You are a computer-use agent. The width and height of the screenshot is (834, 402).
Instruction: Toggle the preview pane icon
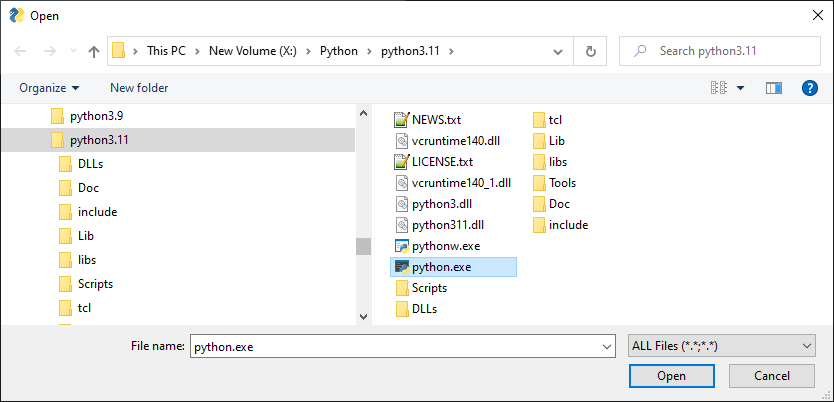coord(773,88)
